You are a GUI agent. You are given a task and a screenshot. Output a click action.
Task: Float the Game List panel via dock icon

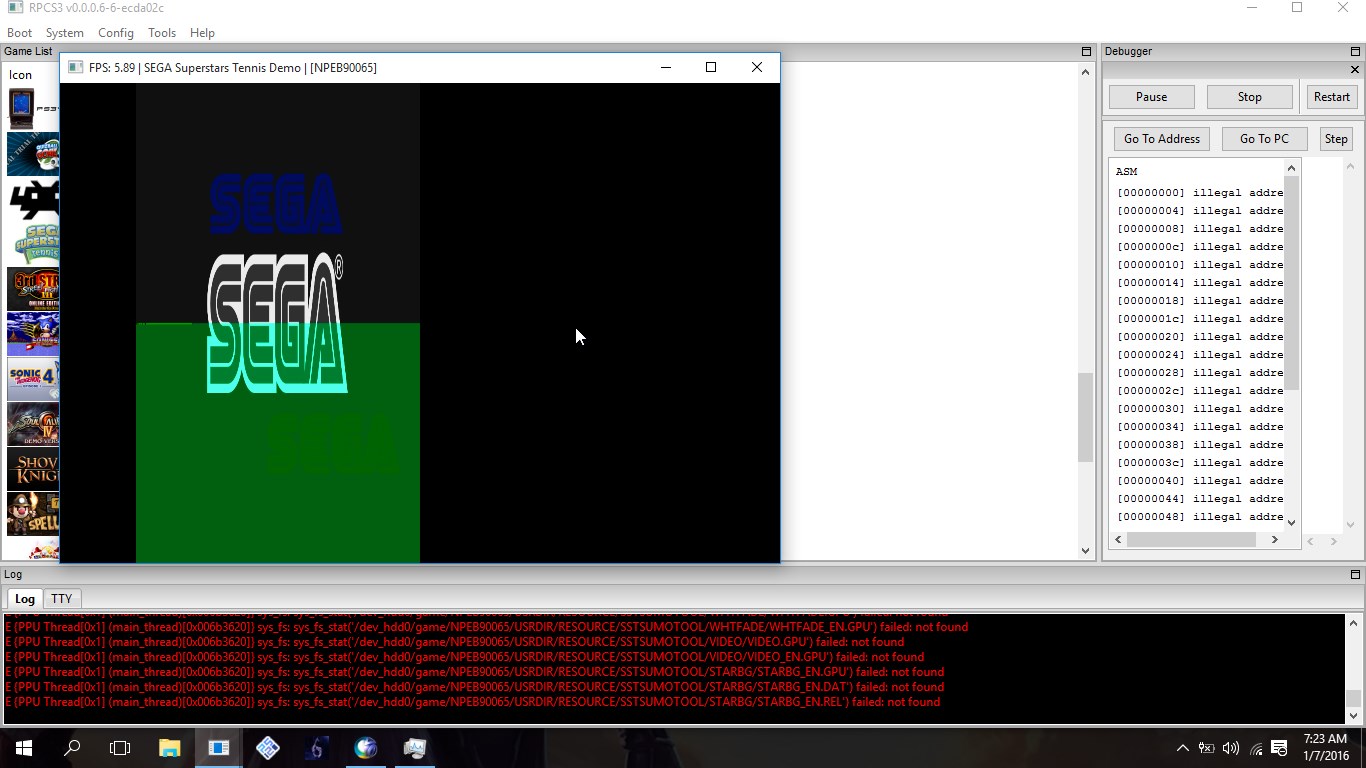point(1086,51)
